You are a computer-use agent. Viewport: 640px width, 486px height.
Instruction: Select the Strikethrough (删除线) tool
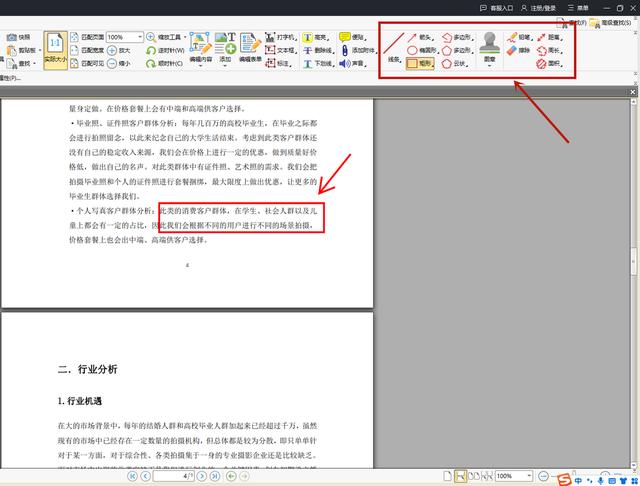pyautogui.click(x=318, y=51)
